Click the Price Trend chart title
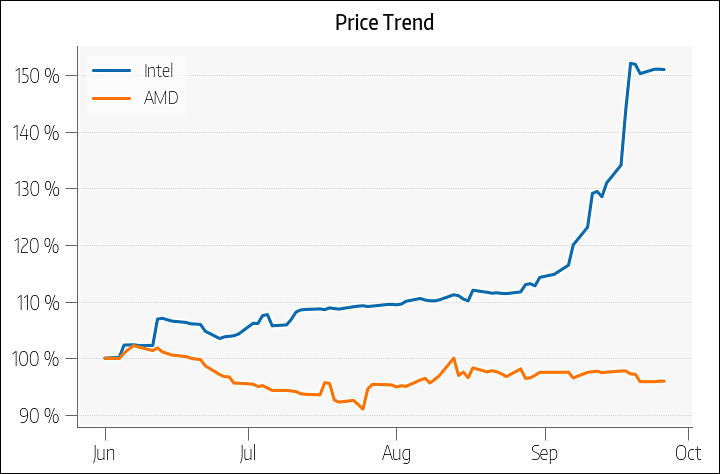The height and width of the screenshot is (474, 720). pyautogui.click(x=385, y=22)
